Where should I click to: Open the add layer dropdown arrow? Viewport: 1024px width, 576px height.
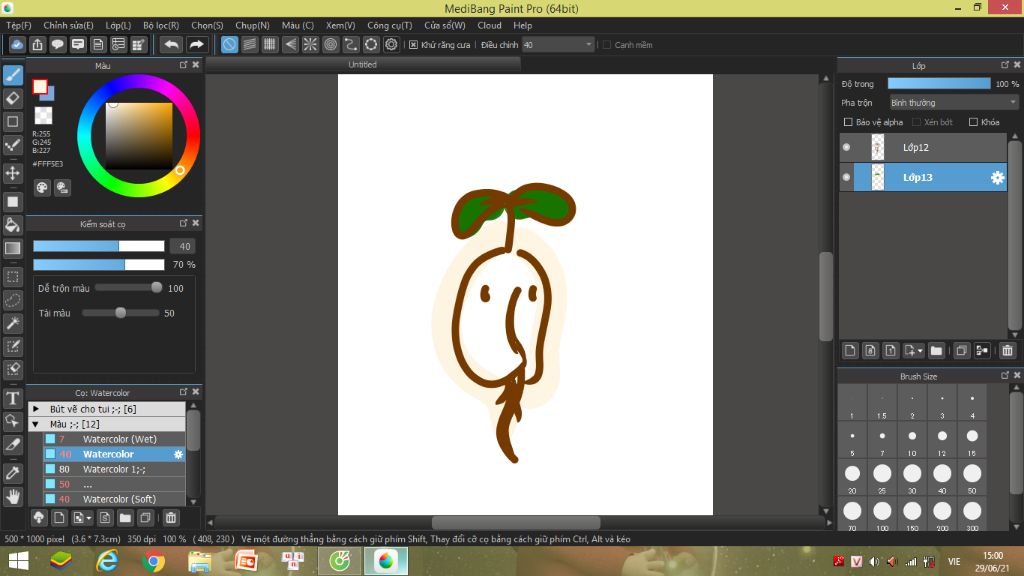[920, 351]
